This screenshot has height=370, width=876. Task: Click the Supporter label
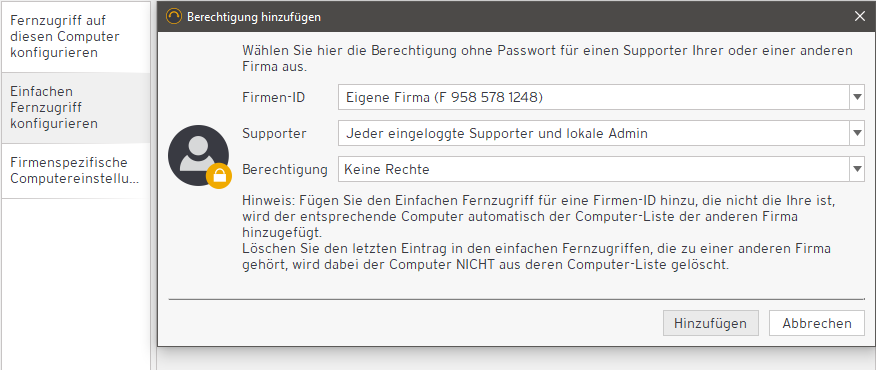(274, 134)
